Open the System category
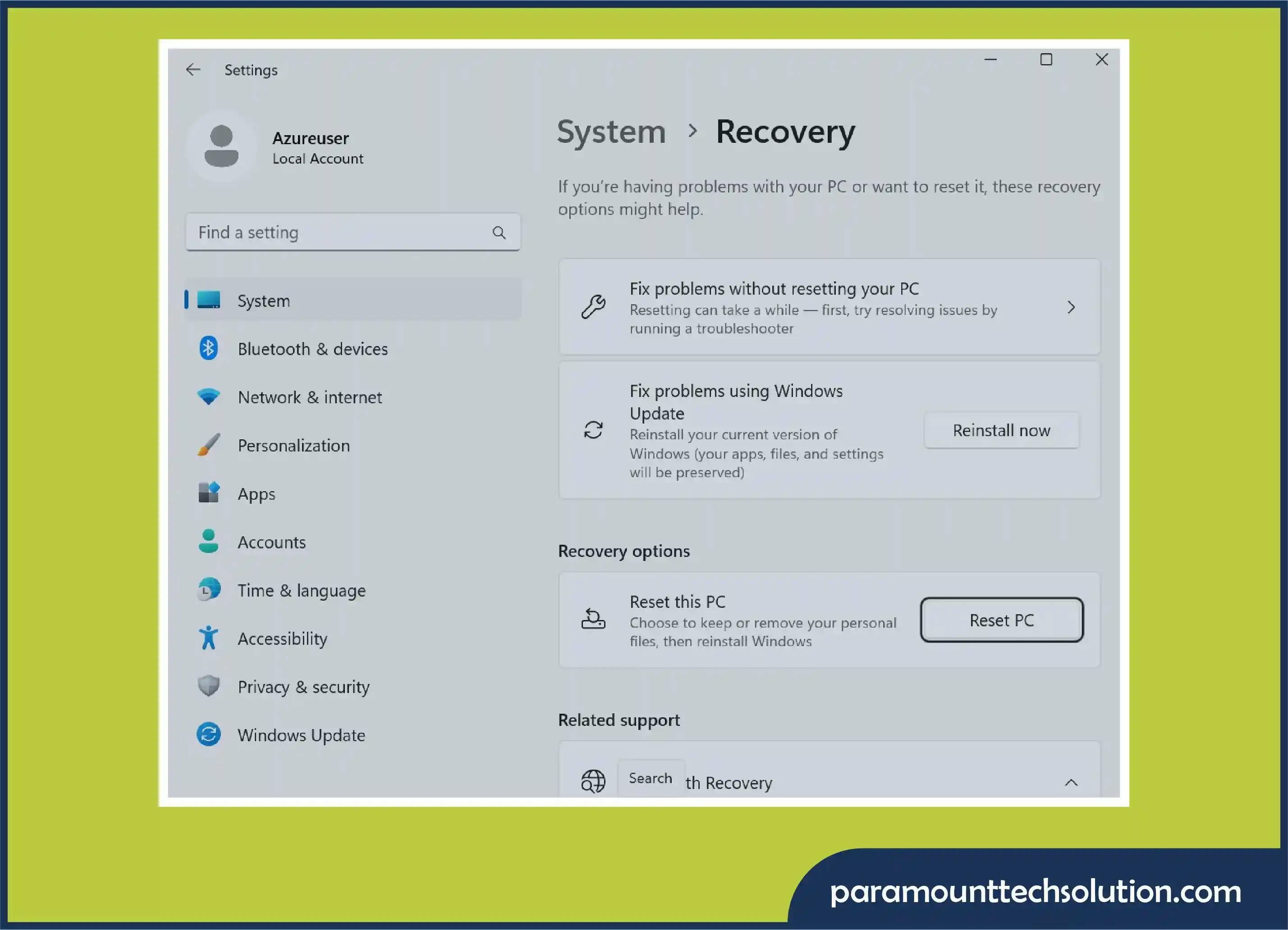This screenshot has width=1288, height=930. (353, 300)
